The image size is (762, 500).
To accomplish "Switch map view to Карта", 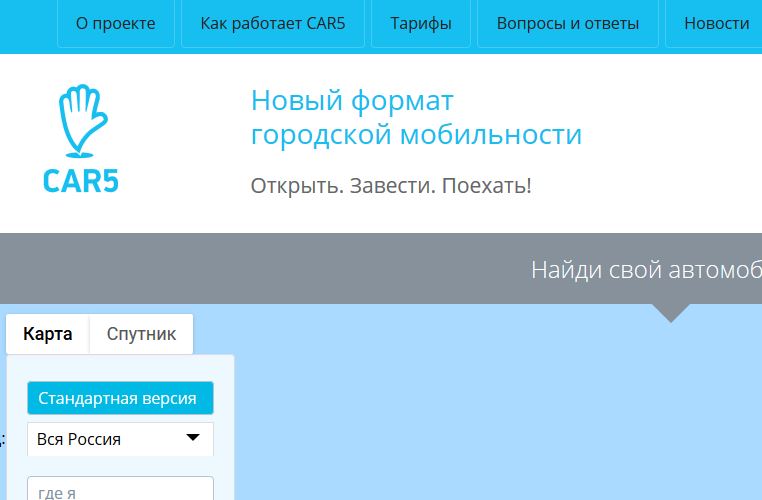I will coord(48,334).
